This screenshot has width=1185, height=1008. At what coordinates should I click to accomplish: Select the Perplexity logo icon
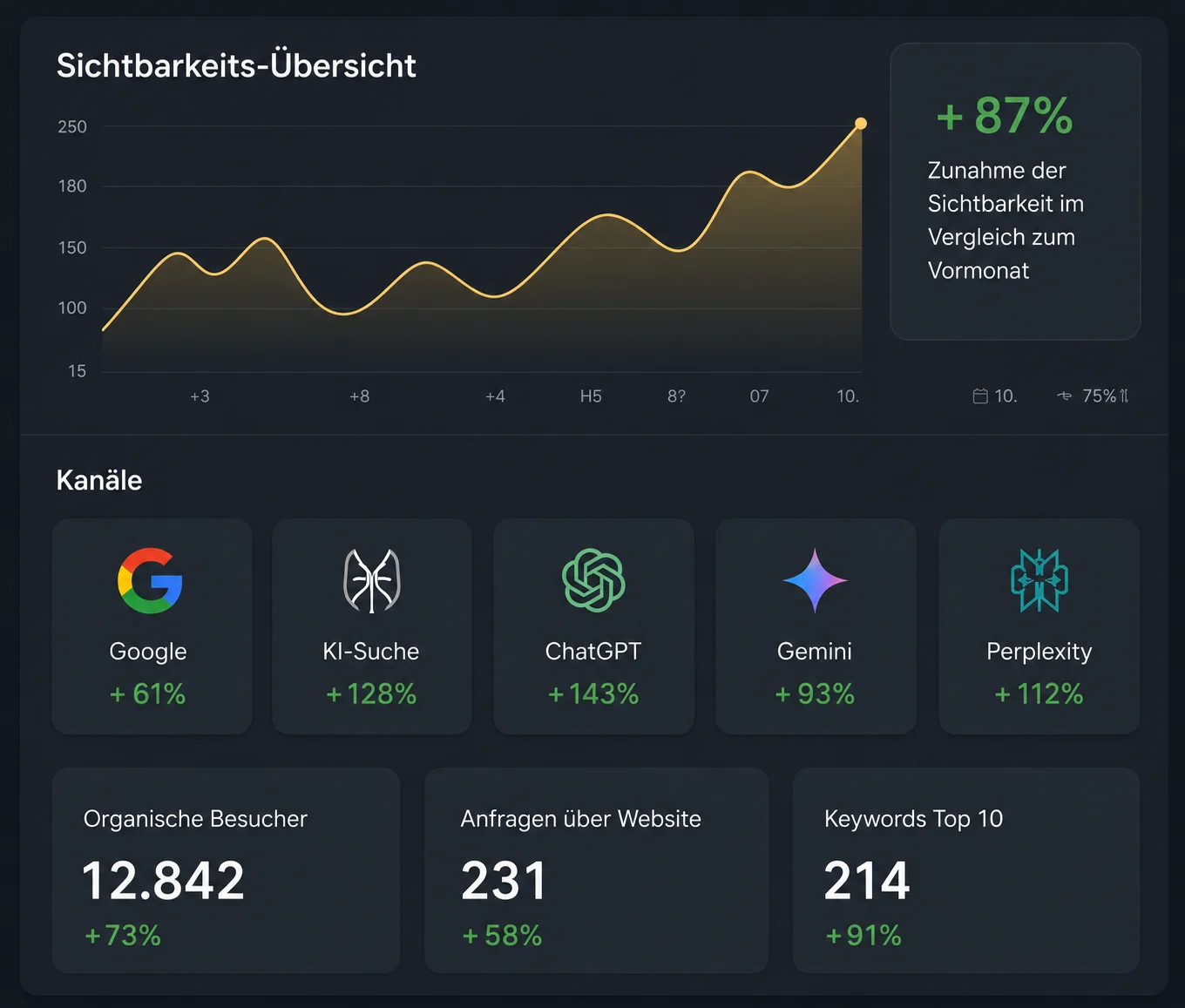click(x=1039, y=580)
